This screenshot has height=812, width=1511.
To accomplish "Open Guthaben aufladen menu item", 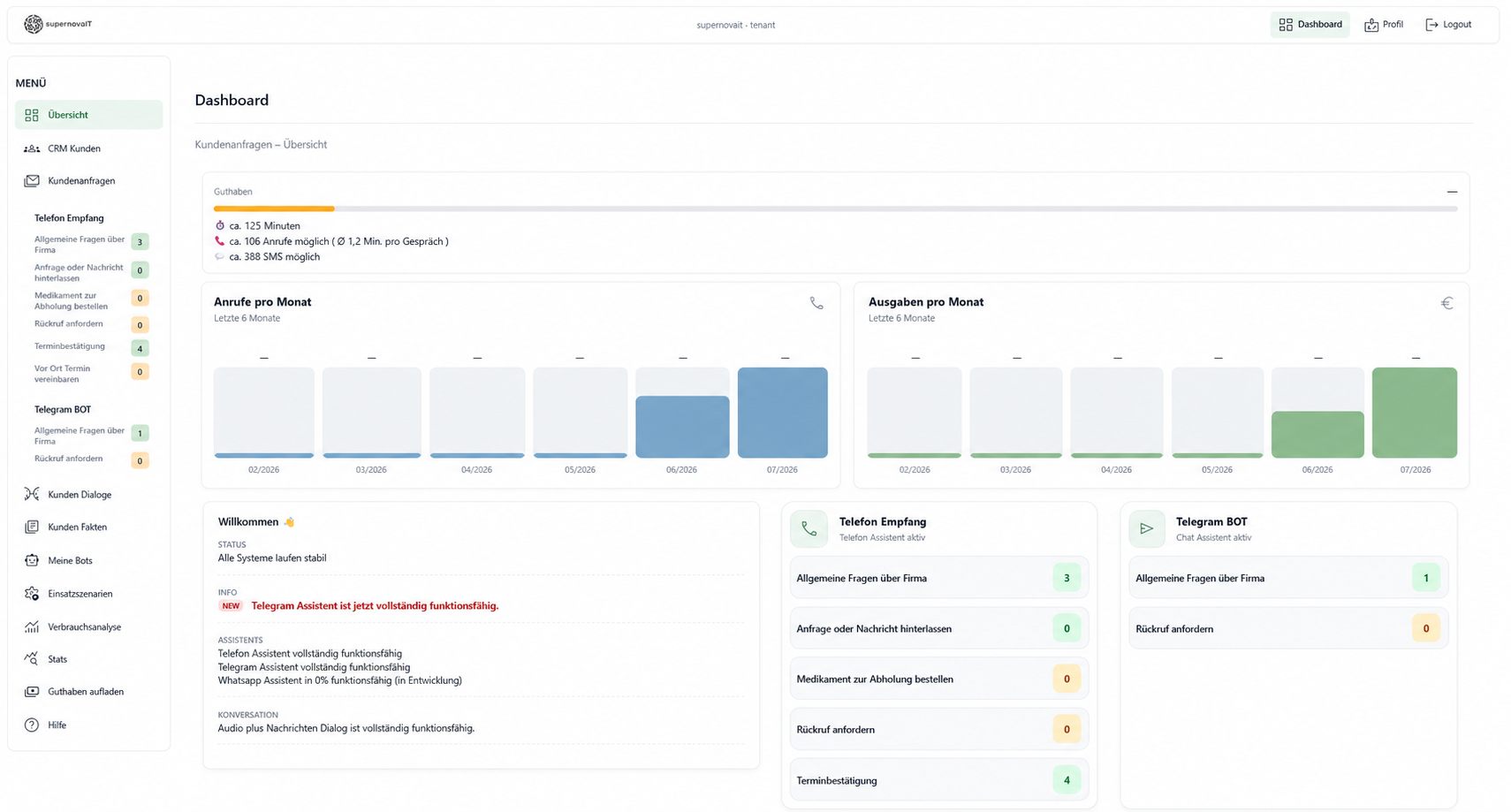I will pyautogui.click(x=88, y=692).
